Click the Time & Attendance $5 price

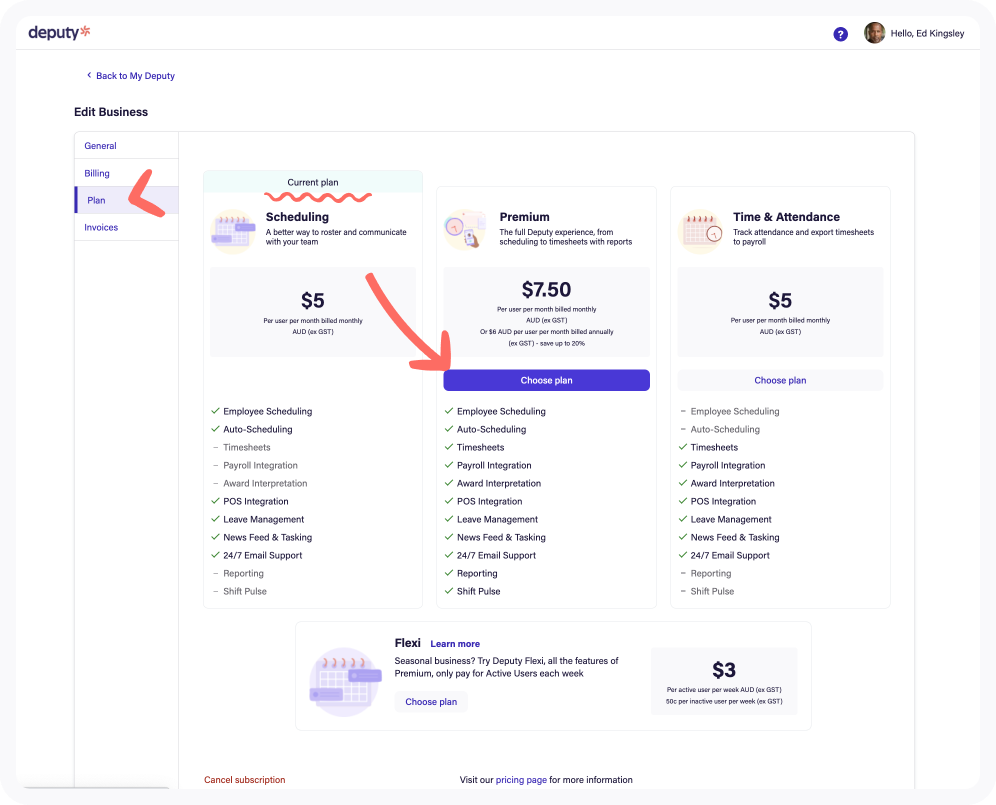point(780,301)
